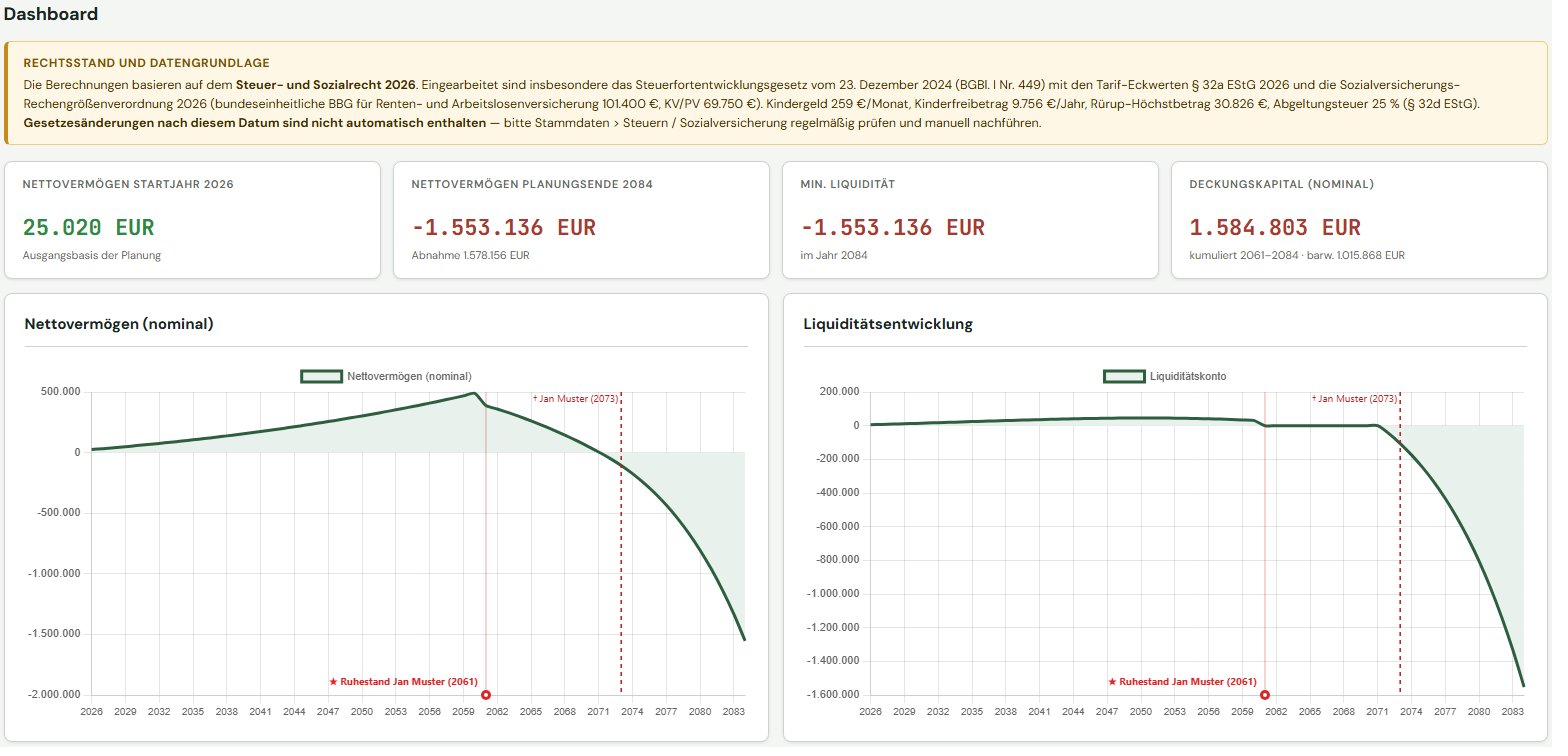Screen dimensions: 1568x756
Task: Click the Rechtsstand und Datengrundlage notice heading
Action: pyautogui.click(x=146, y=63)
